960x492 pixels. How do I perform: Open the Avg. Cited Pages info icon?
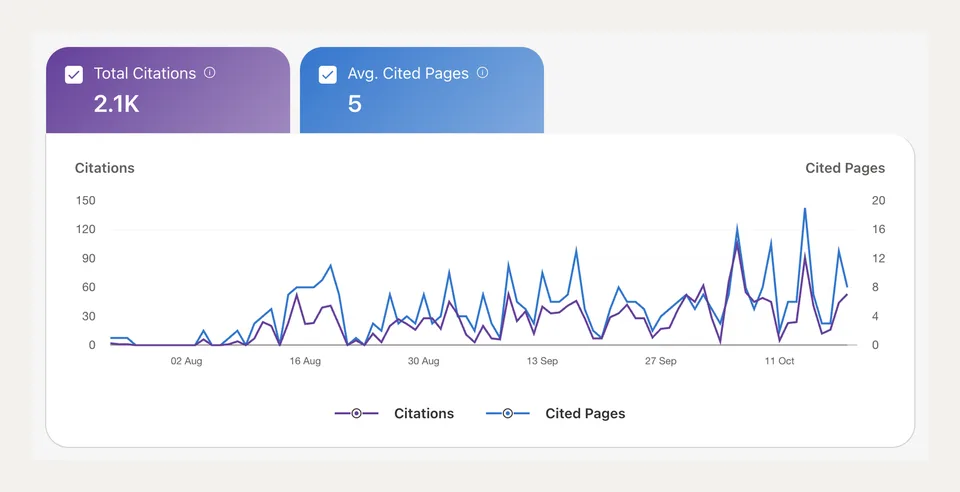click(482, 73)
